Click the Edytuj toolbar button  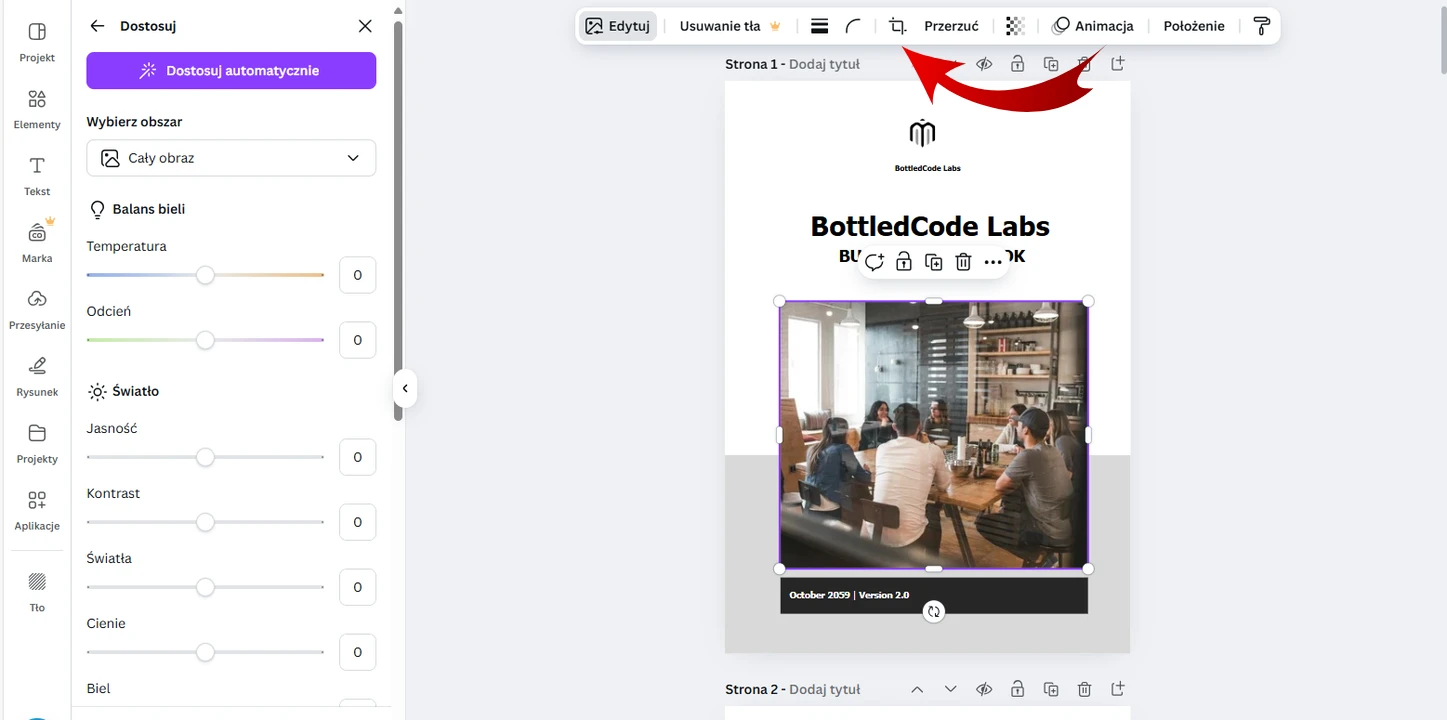click(x=618, y=26)
